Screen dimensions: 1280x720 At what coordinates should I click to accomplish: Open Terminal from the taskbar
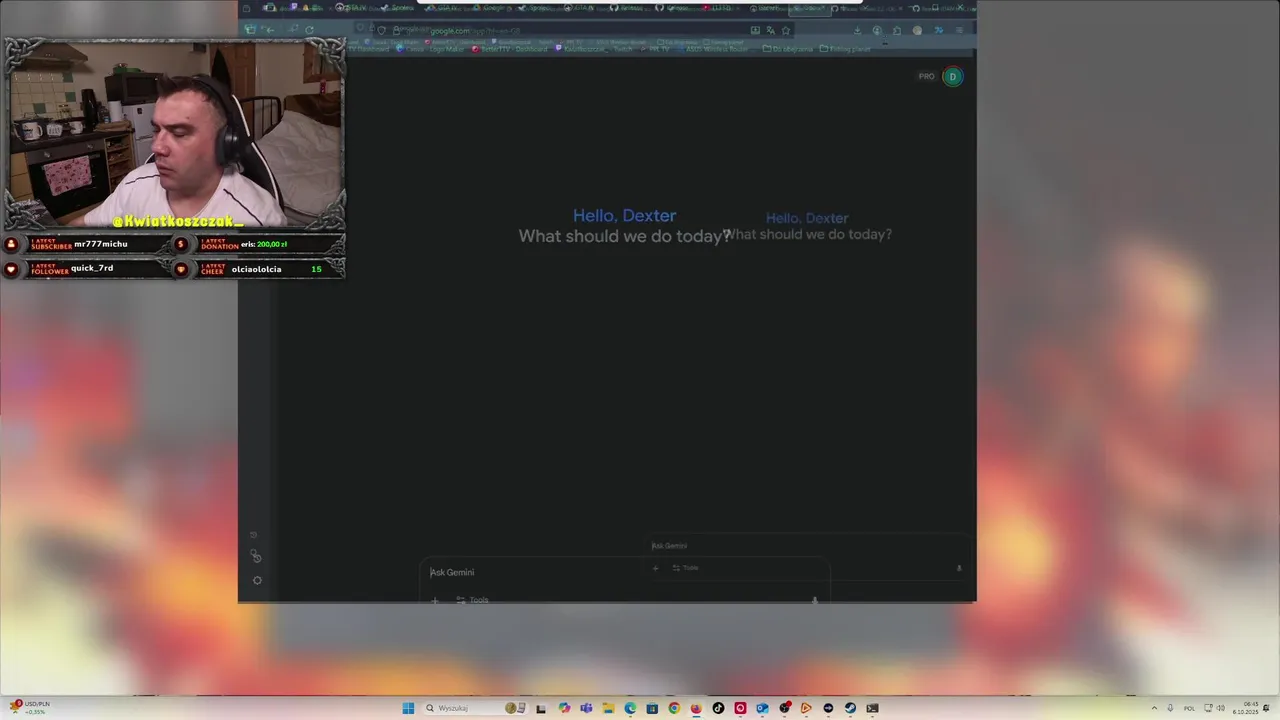pos(873,708)
